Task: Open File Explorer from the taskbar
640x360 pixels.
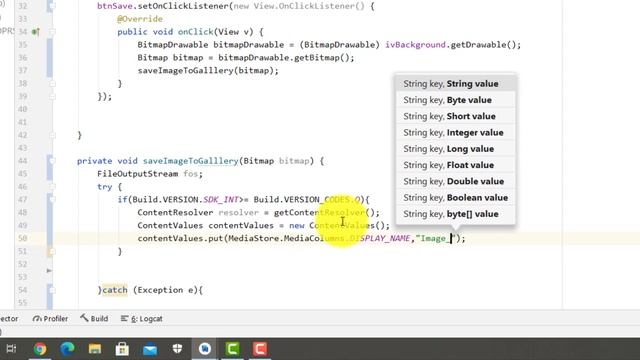Action: (x=95, y=349)
